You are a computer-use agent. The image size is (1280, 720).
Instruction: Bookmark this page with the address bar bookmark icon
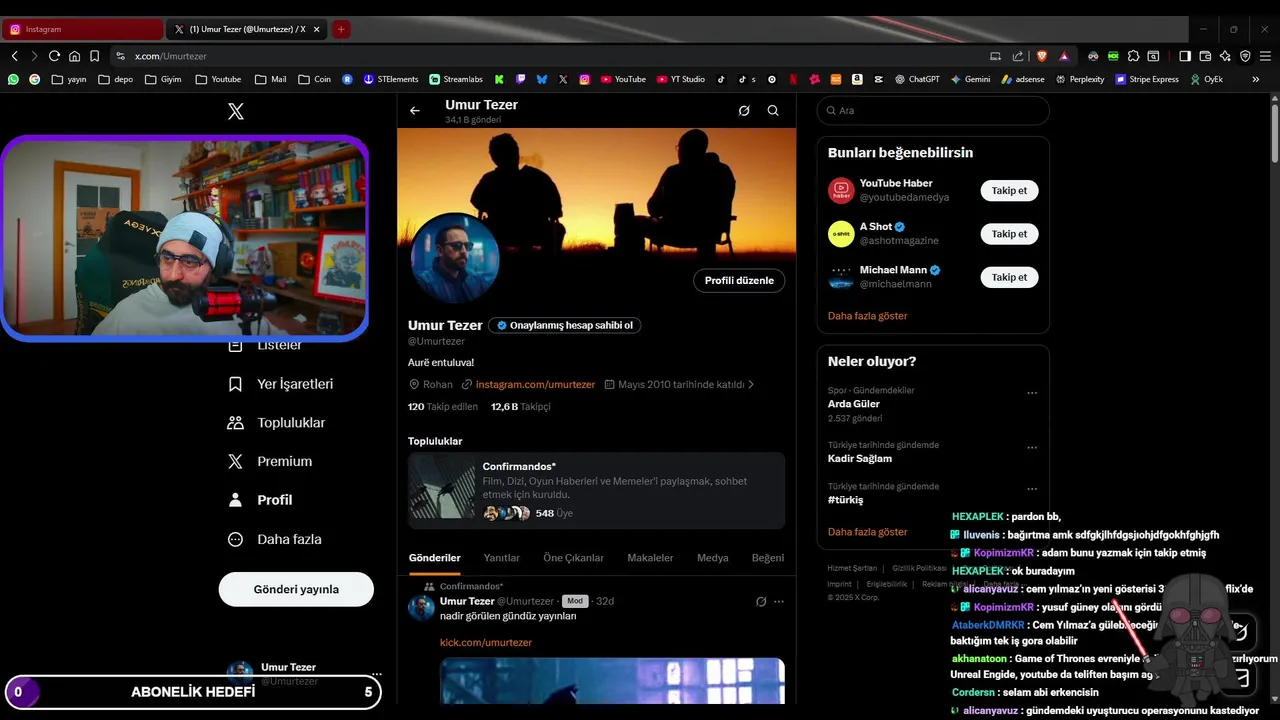[x=94, y=56]
